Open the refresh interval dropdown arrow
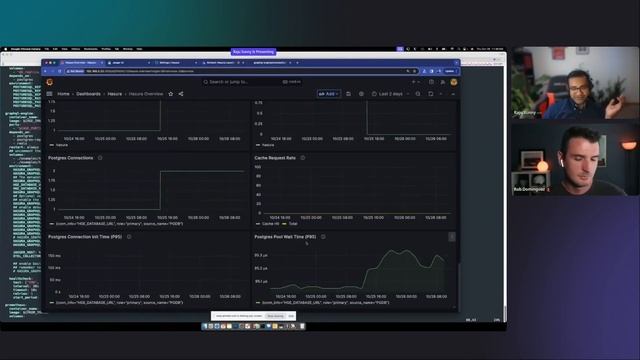The width and height of the screenshot is (640, 360). point(441,94)
